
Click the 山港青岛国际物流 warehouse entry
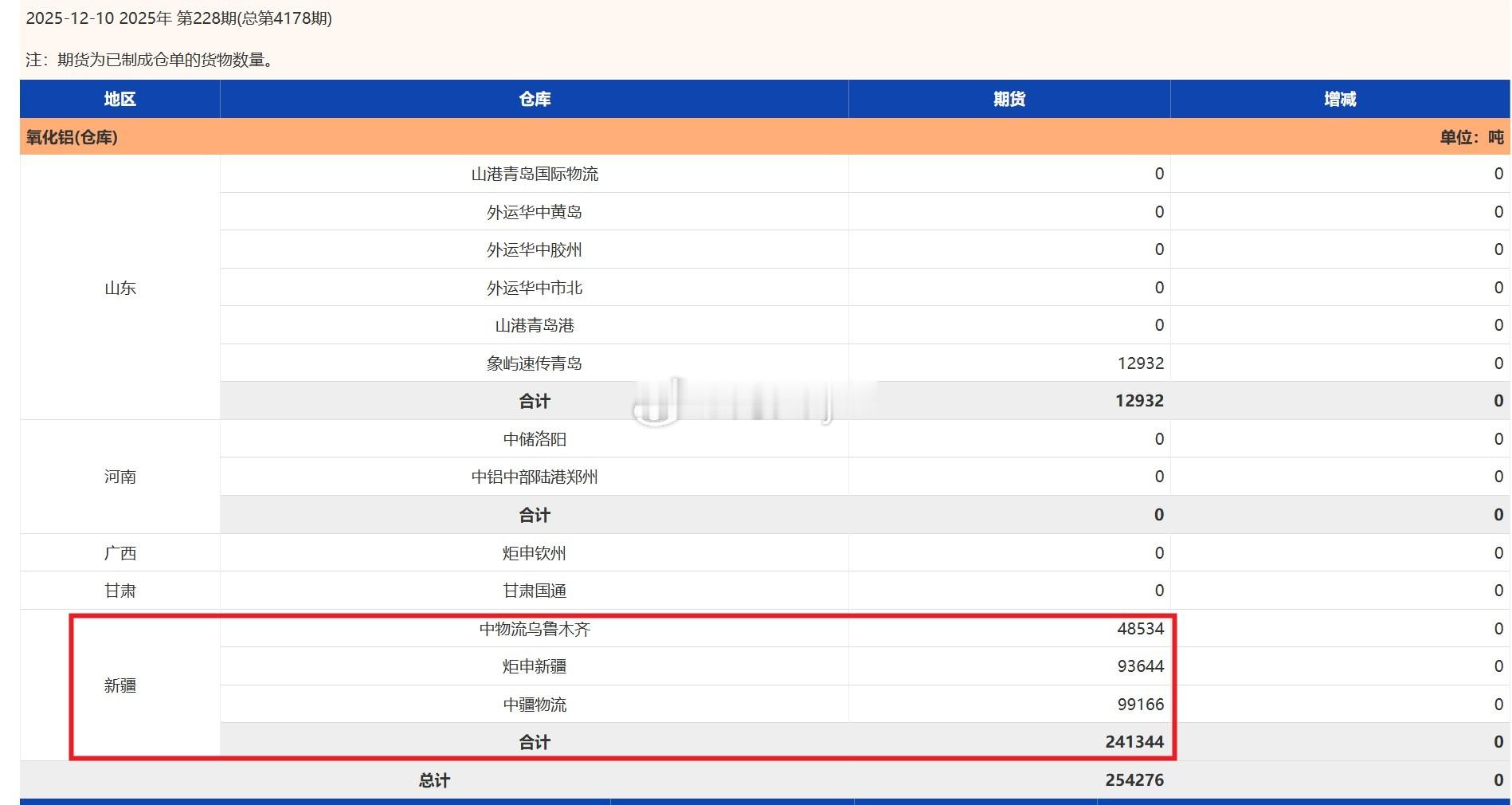[x=535, y=174]
